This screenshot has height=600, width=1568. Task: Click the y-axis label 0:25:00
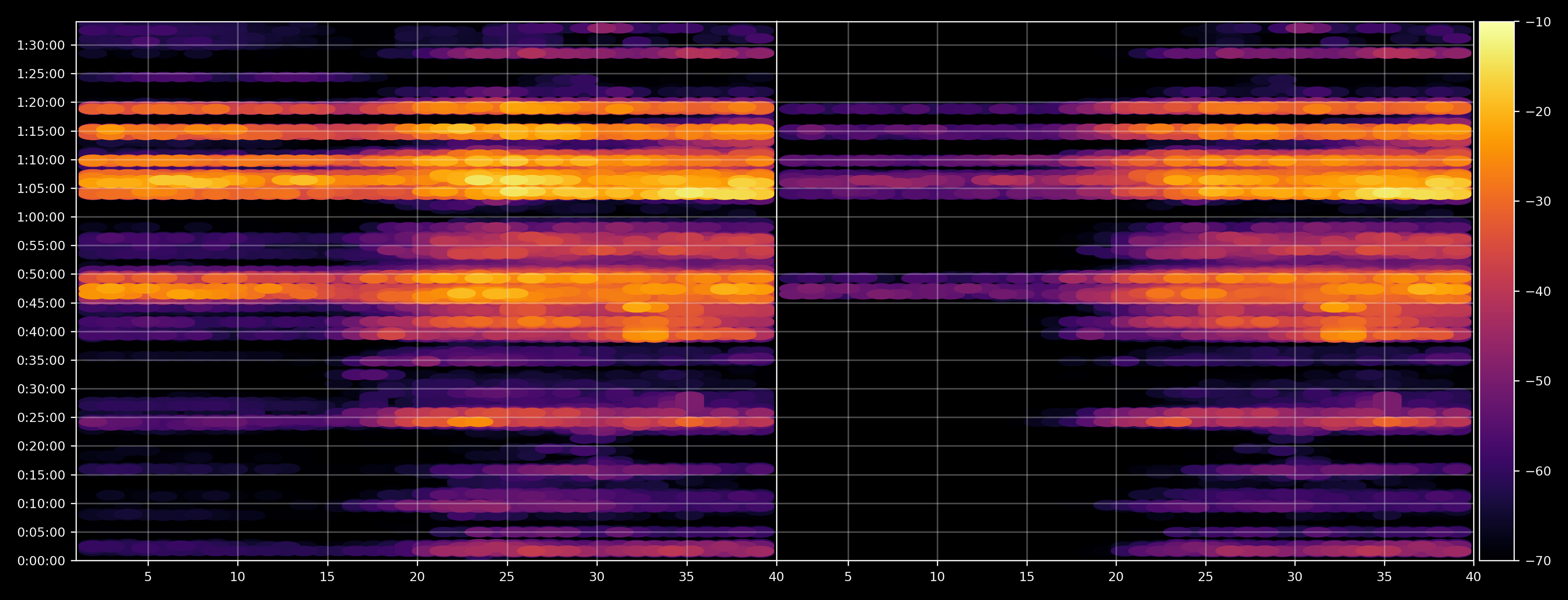point(41,418)
